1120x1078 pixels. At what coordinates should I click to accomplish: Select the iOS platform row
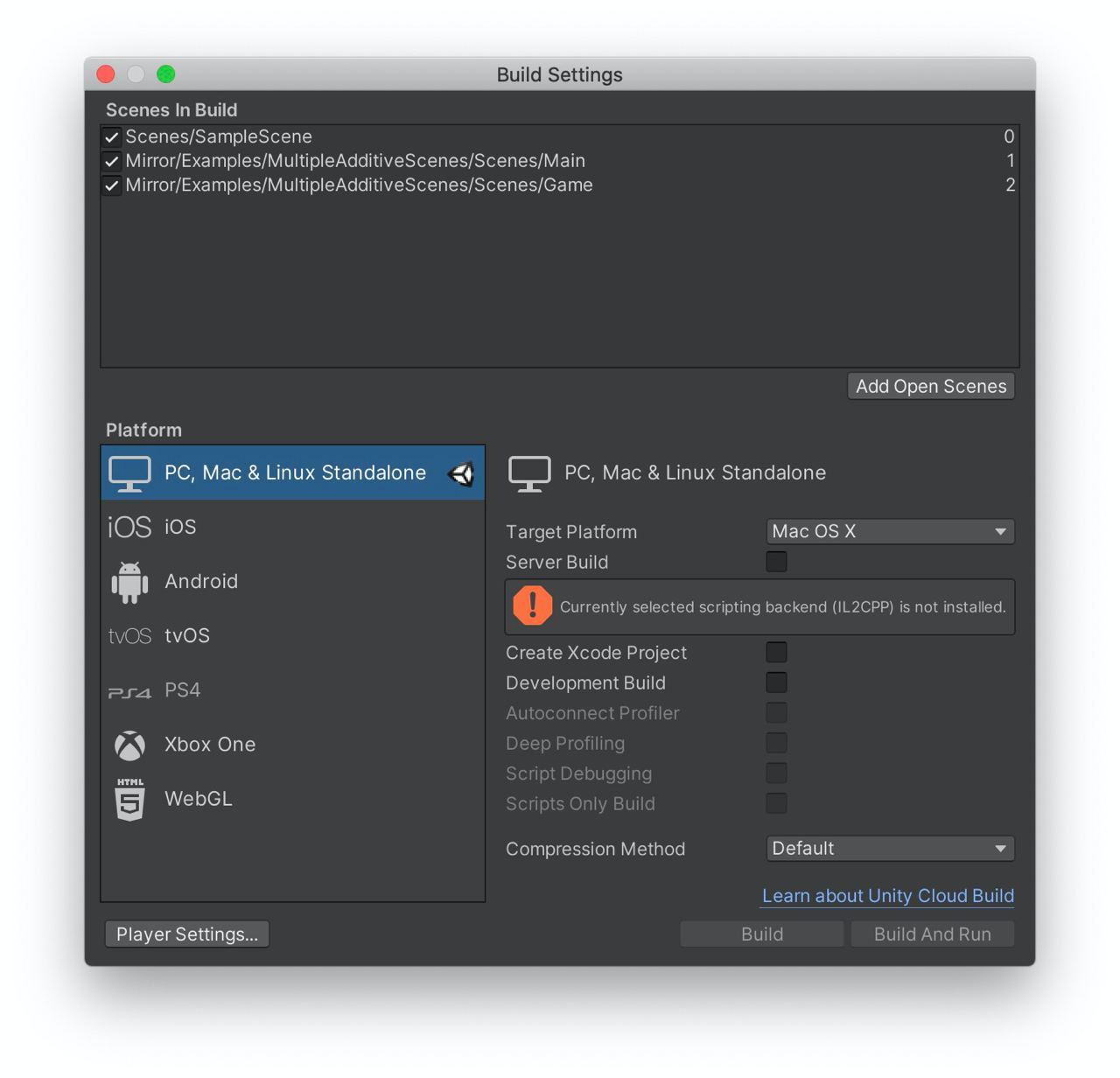click(x=292, y=527)
